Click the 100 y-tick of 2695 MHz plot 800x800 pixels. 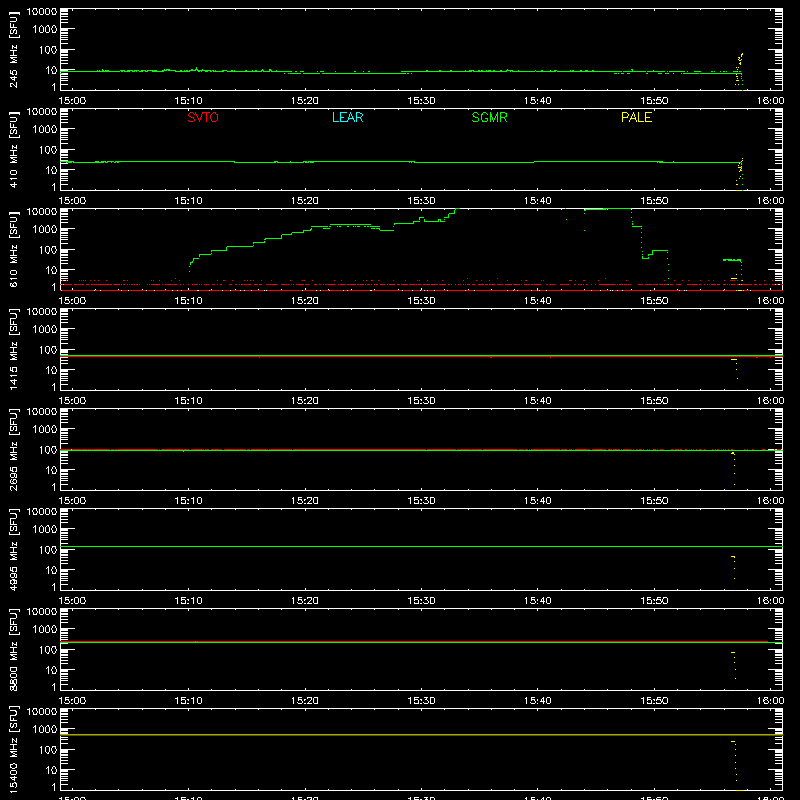pos(48,450)
